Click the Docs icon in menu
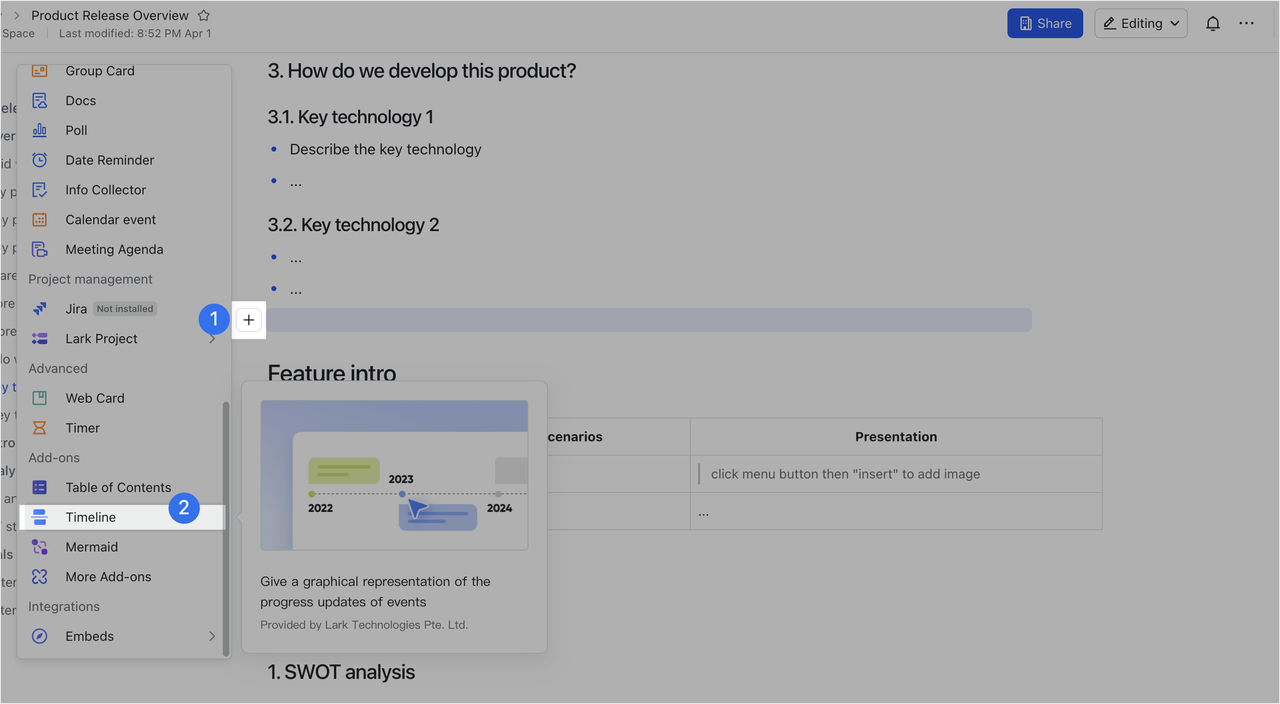This screenshot has width=1280, height=704. coord(39,101)
